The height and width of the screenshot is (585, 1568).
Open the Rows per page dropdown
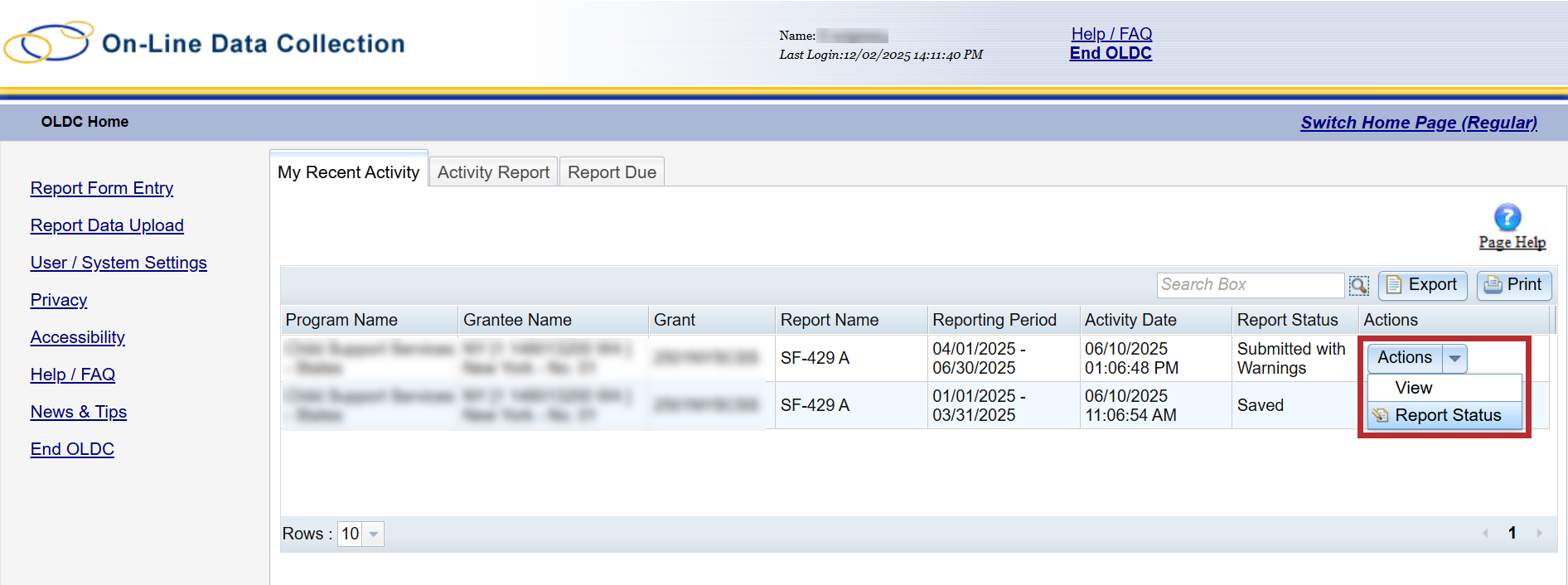click(x=373, y=534)
